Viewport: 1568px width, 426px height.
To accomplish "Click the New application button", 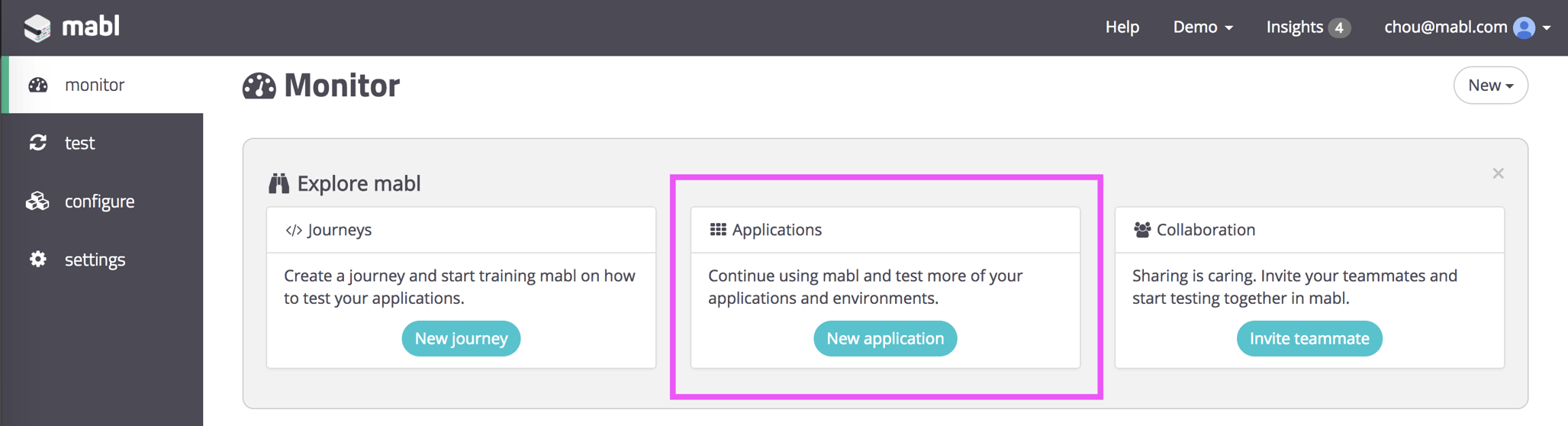I will point(885,338).
